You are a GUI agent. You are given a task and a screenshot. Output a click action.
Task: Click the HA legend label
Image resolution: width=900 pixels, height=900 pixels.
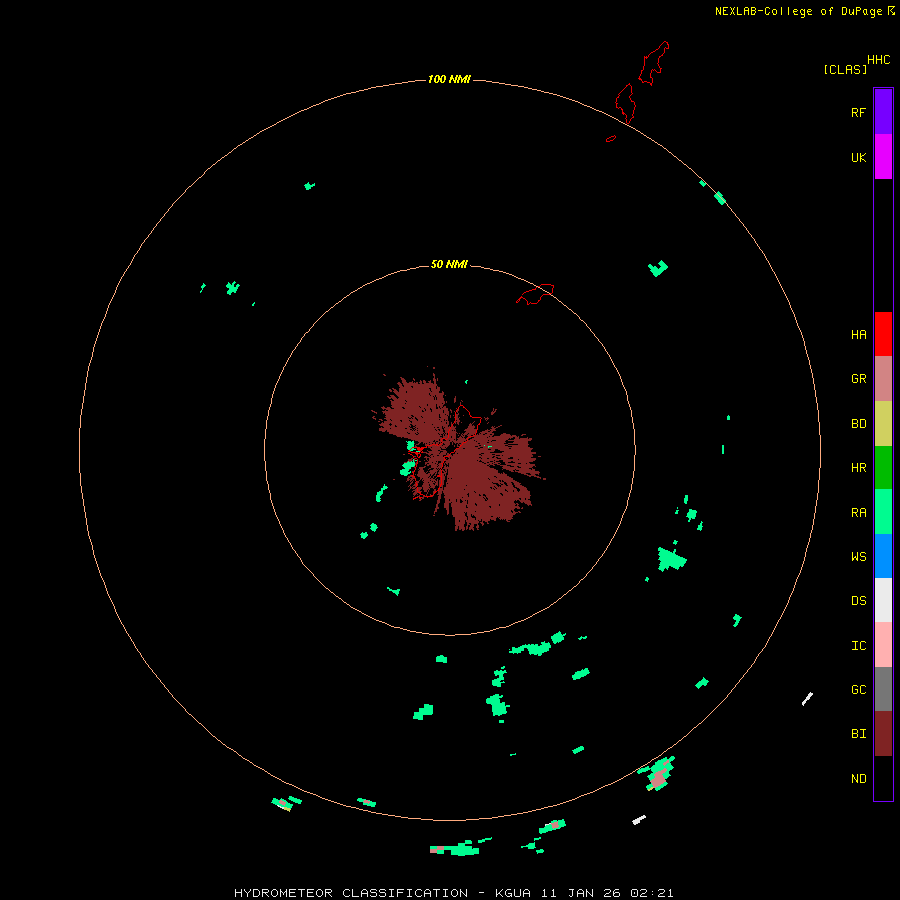click(858, 335)
